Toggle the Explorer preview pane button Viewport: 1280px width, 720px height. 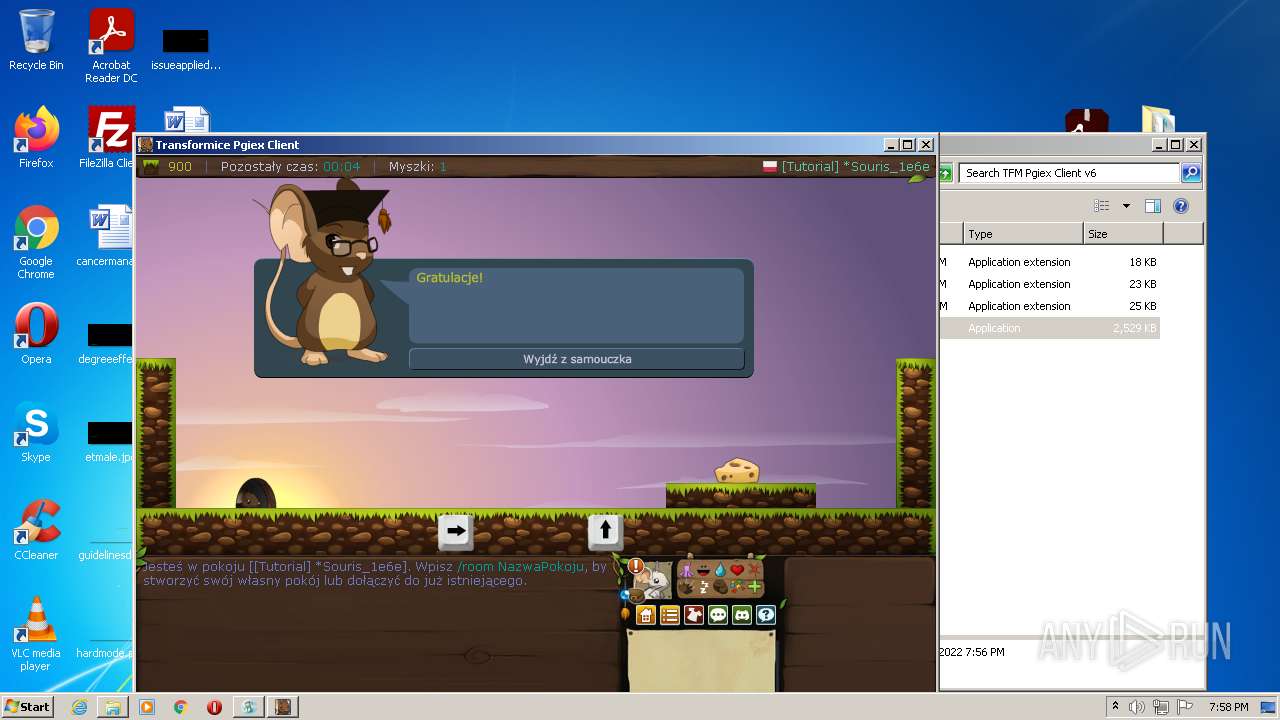pos(1153,206)
